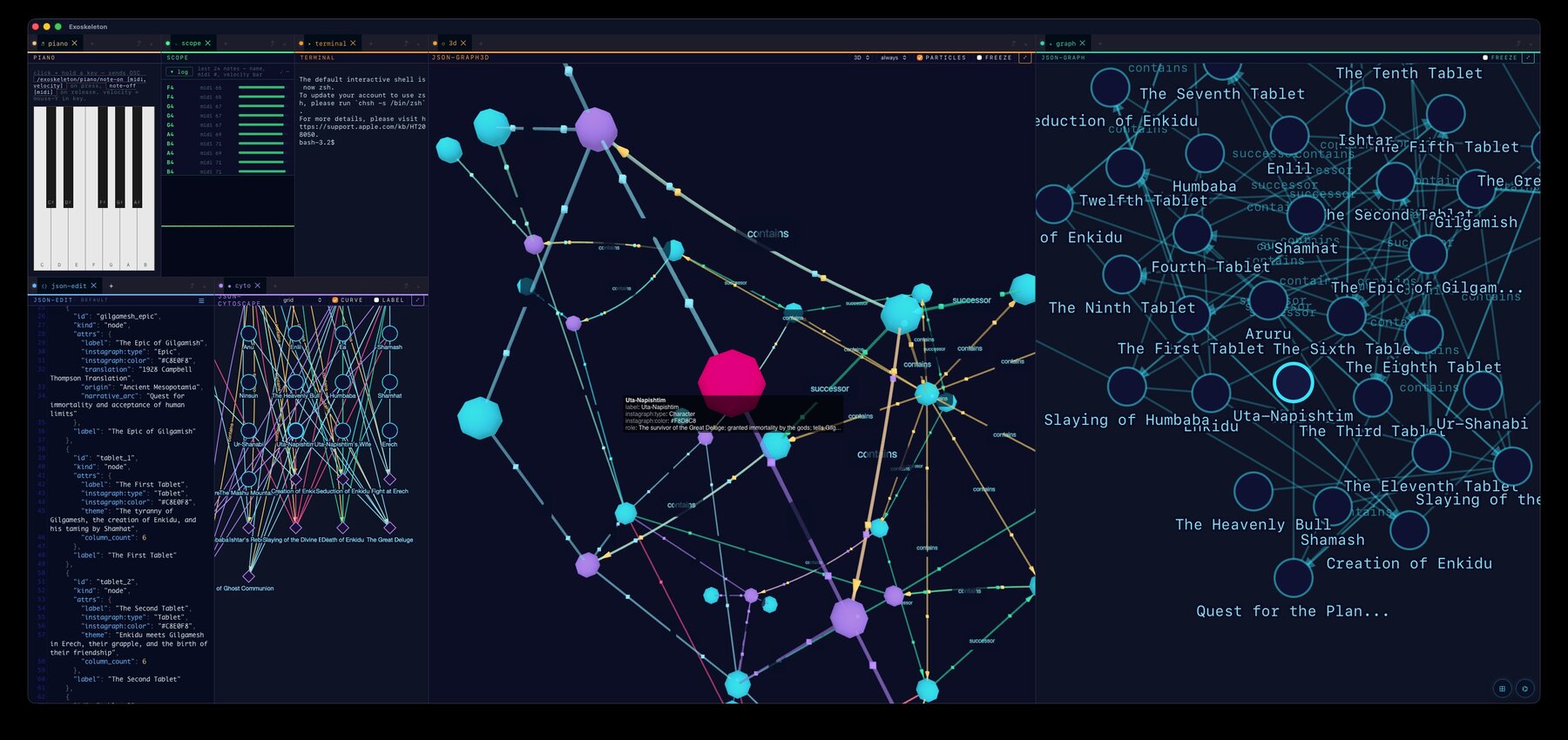Image resolution: width=1568 pixels, height=740 pixels.
Task: Click the pop-out arrow in piano tab bar
Action: (x=139, y=44)
